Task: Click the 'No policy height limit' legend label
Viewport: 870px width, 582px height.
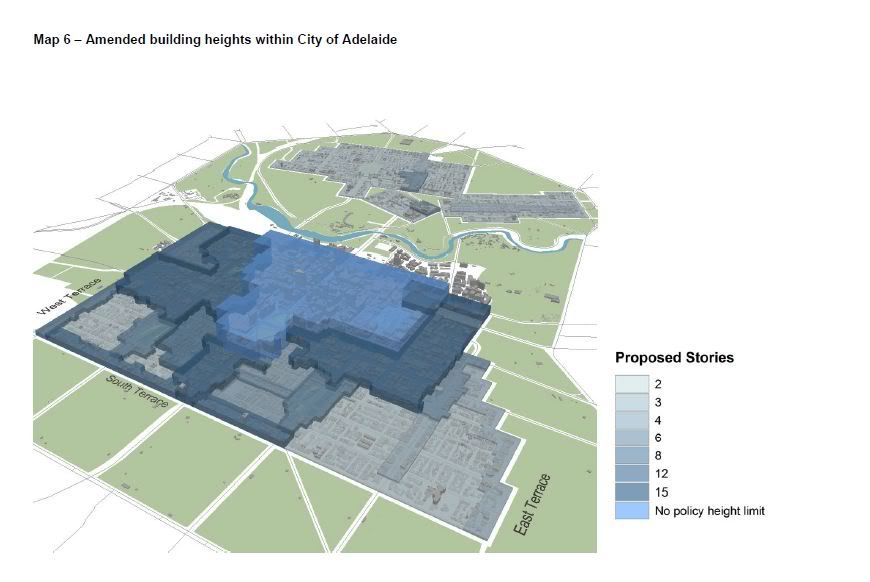Action: [710, 511]
